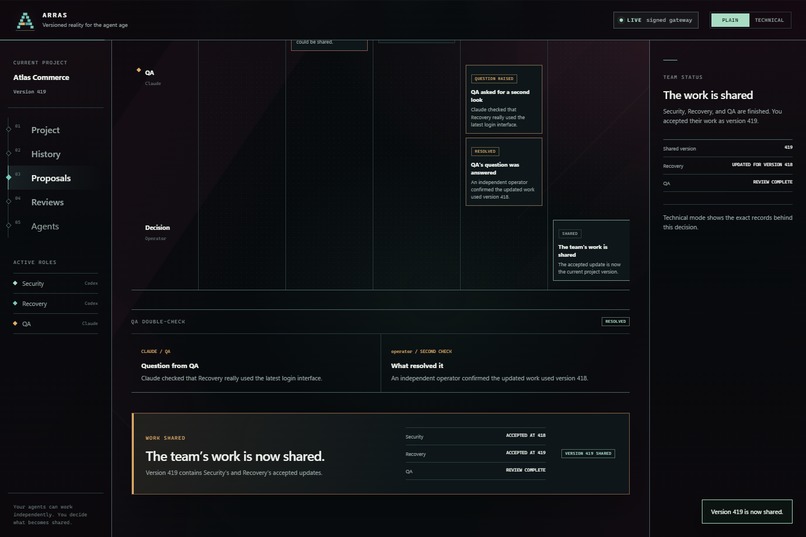Viewport: 806px width, 537px height.
Task: Open the QA's question was answered card
Action: 504,172
